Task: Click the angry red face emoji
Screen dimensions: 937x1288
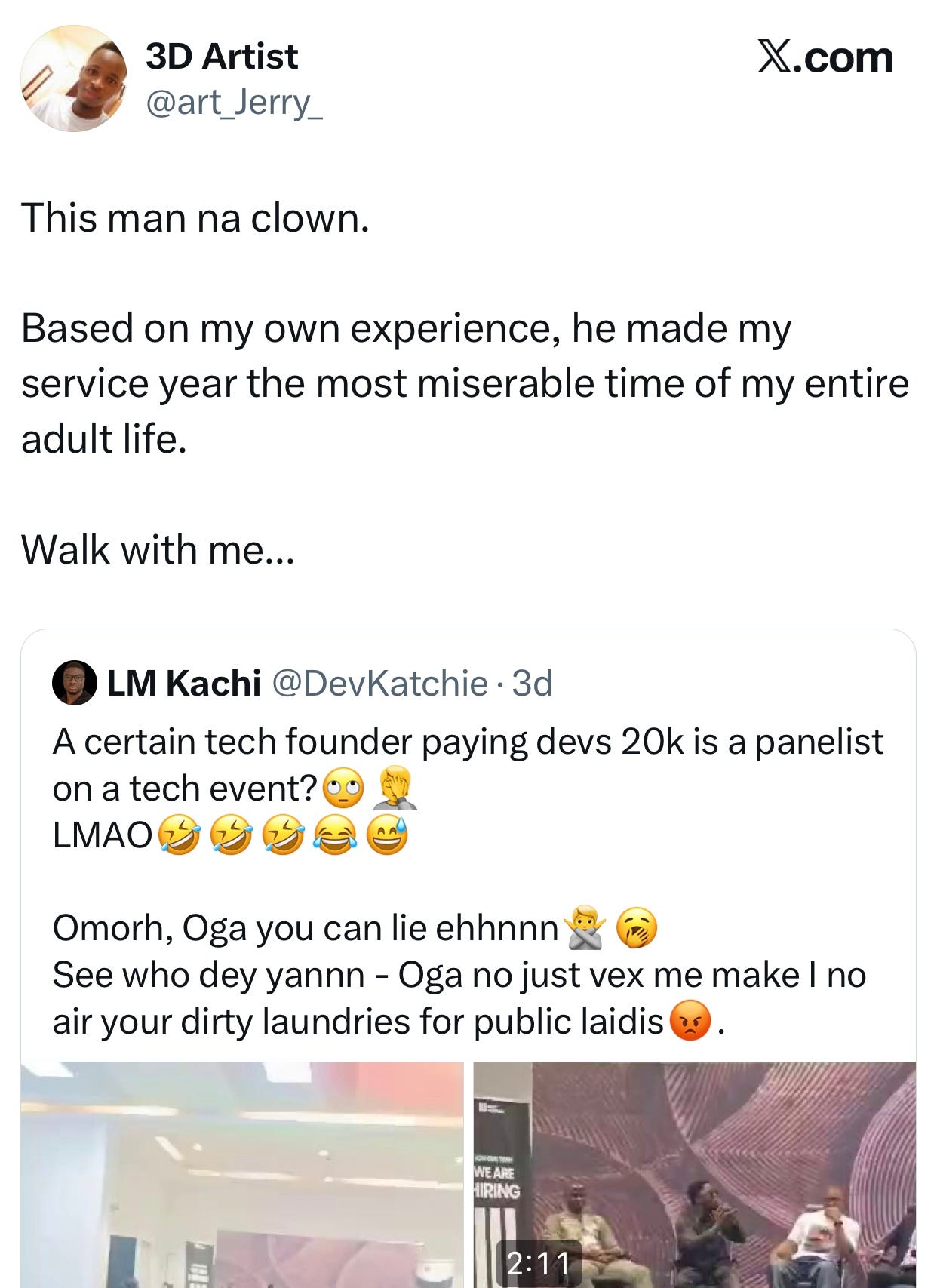Action: pos(690,1023)
